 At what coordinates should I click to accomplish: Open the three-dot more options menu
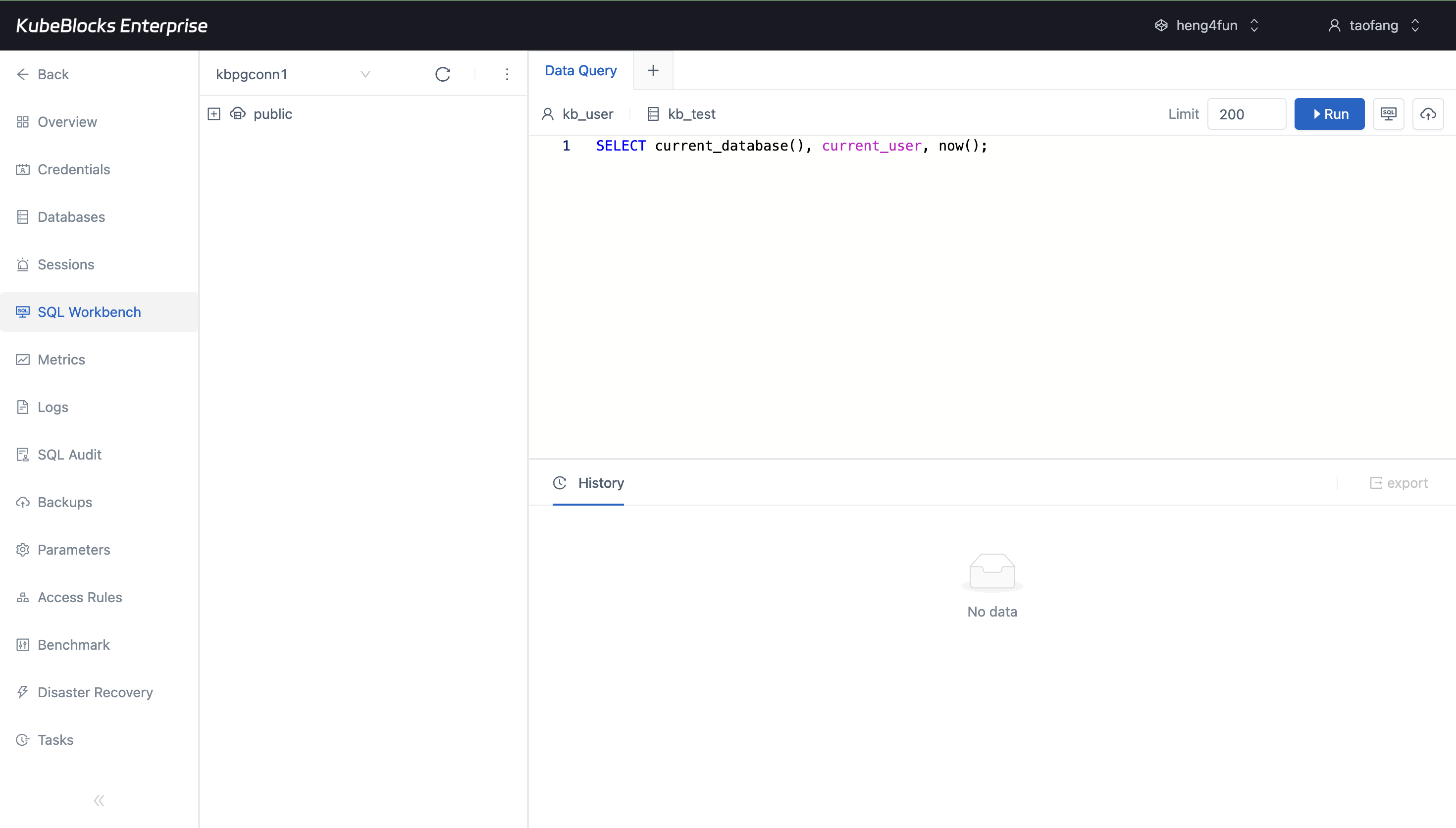click(507, 74)
